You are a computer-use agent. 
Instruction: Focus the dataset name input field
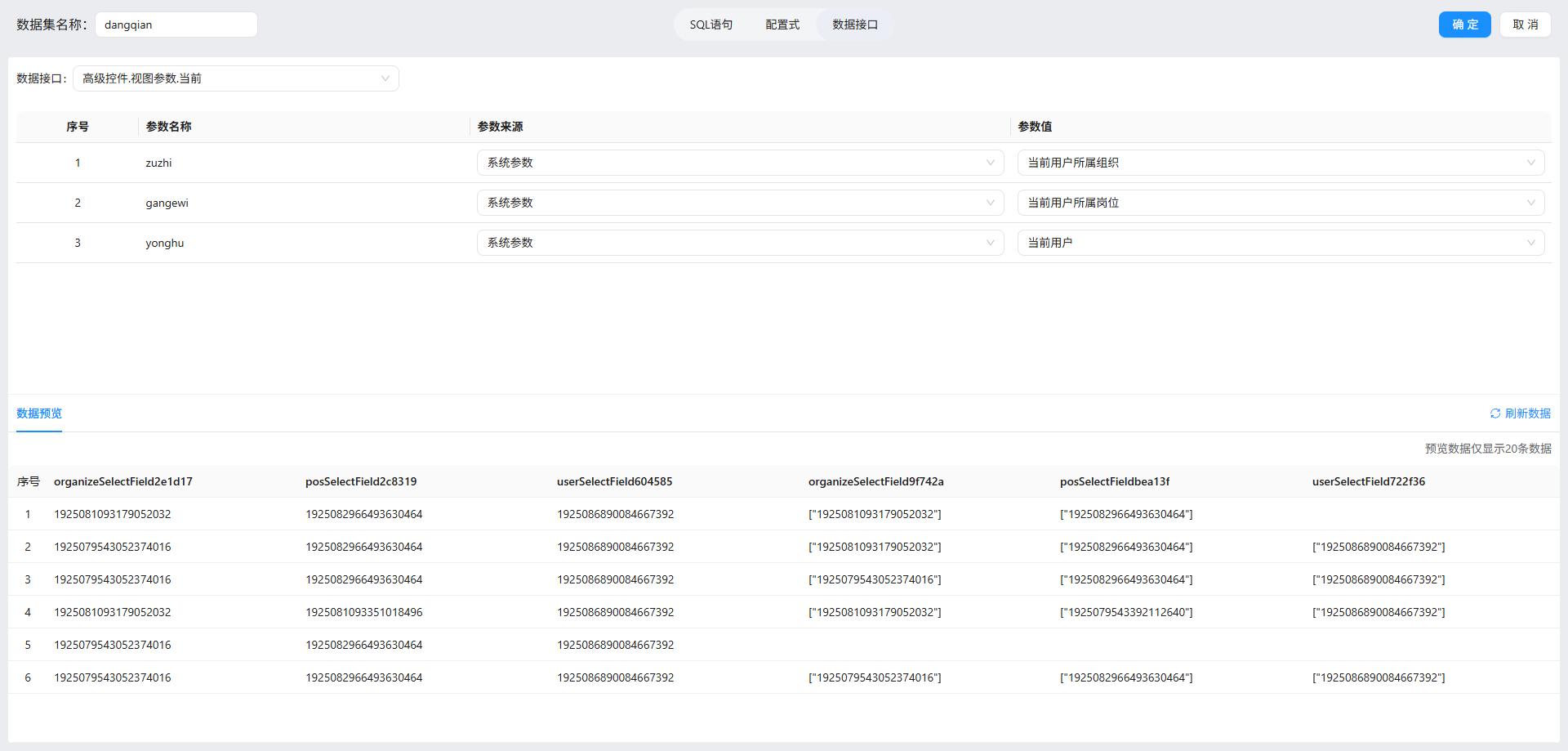tap(176, 25)
